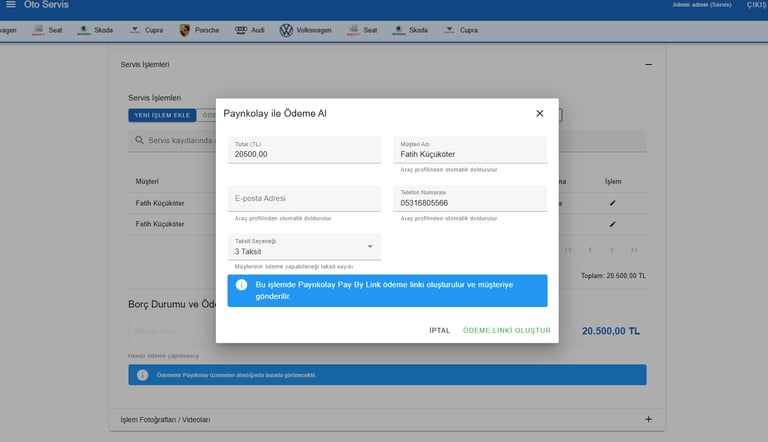This screenshot has height=442, width=768.
Task: Open the hamburger menu icon
Action: click(x=10, y=4)
